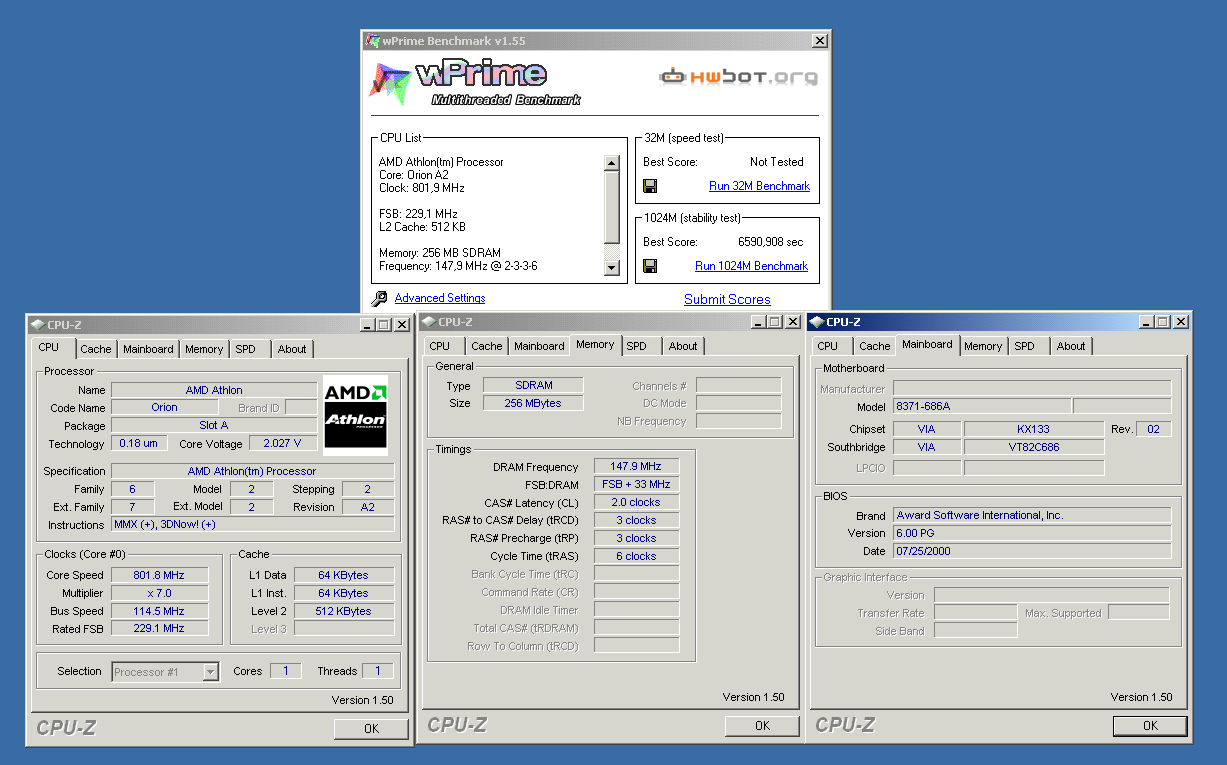Click the save icon beside Run 1024M Benchmark
Viewport: 1227px width, 765px height.
(650, 266)
